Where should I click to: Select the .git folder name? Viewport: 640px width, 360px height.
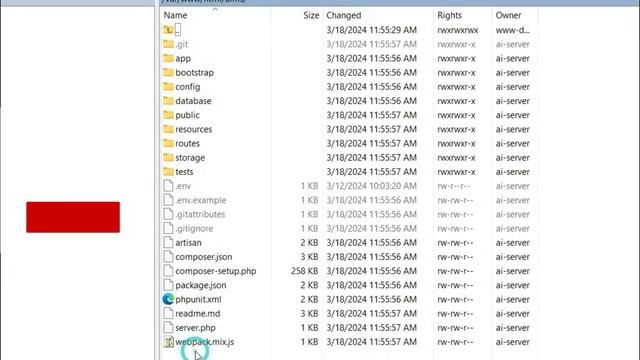tap(182, 44)
